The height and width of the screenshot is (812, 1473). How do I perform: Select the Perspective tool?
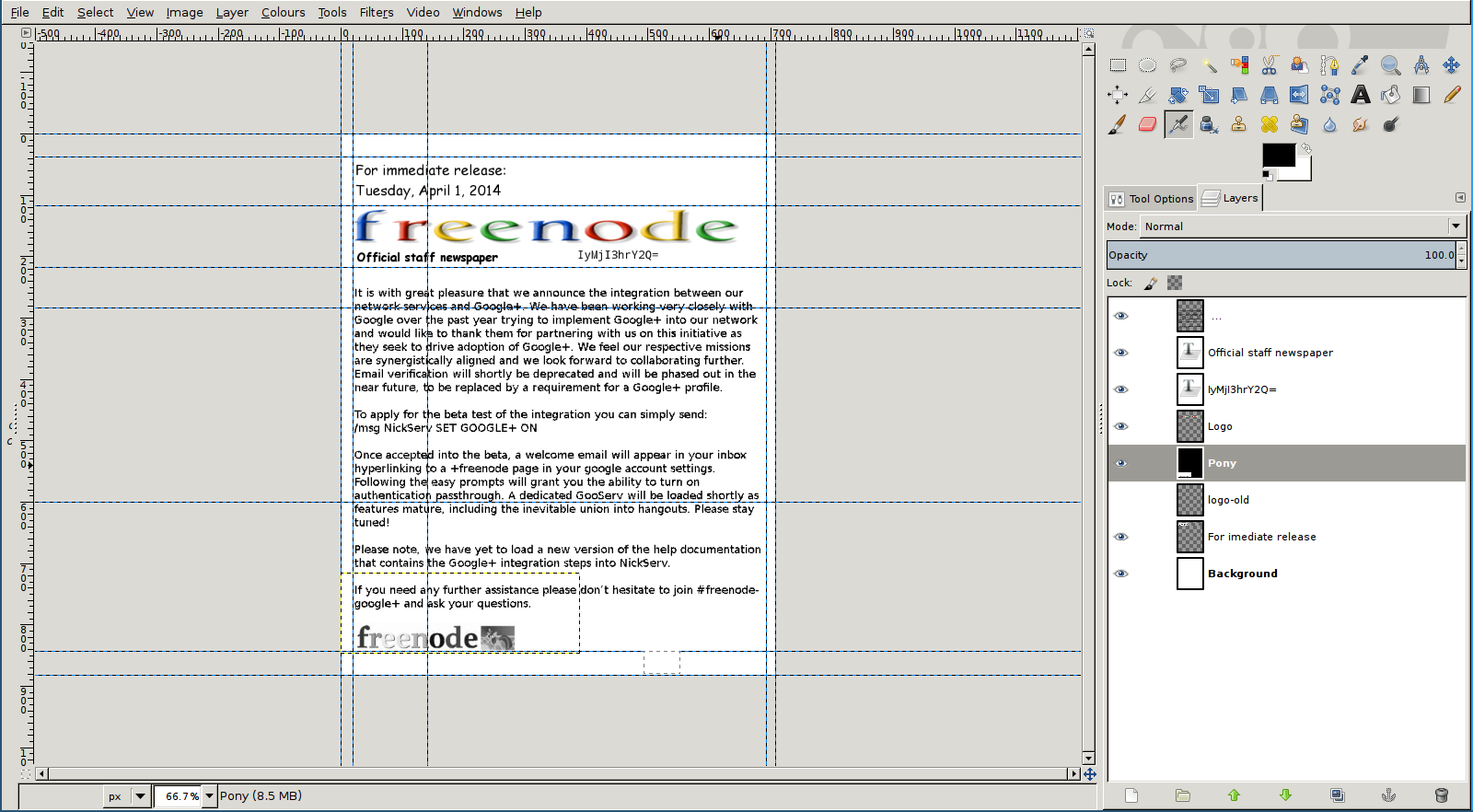1270,95
